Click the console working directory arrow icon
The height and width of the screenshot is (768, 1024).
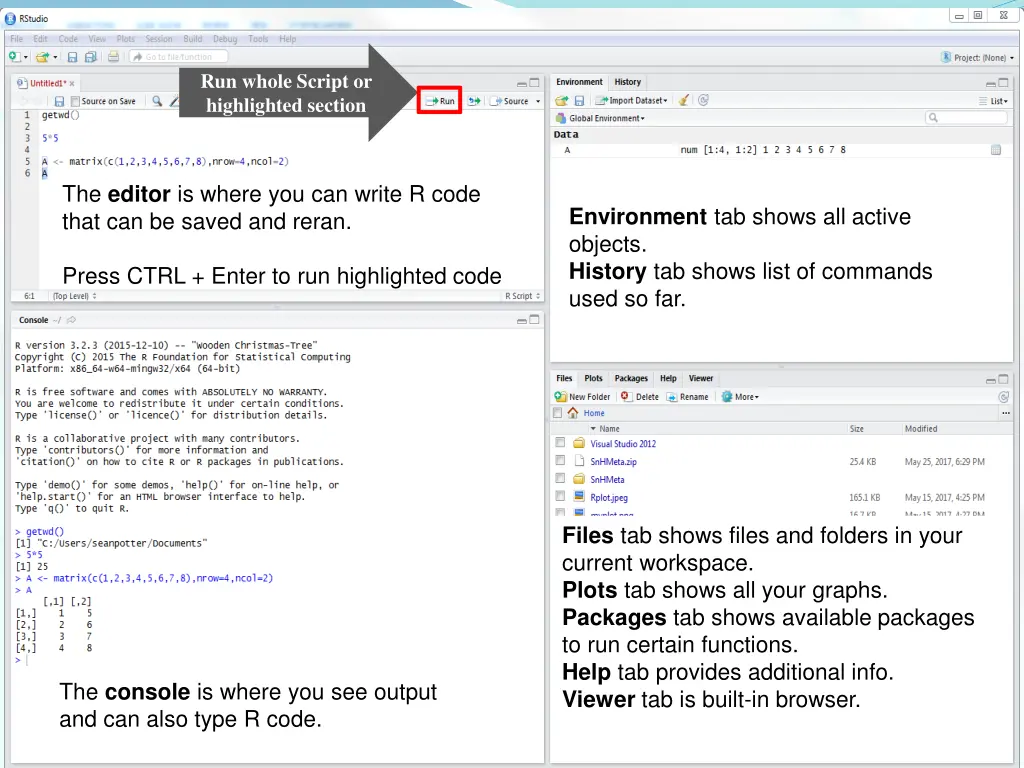71,320
